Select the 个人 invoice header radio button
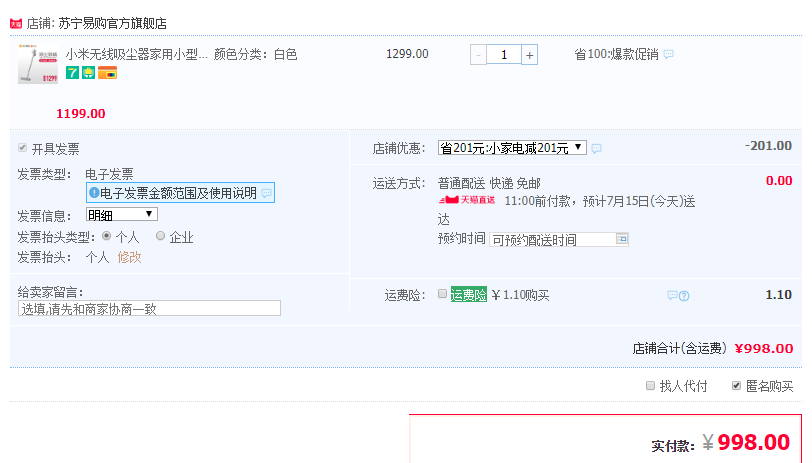The height and width of the screenshot is (463, 812). click(107, 236)
